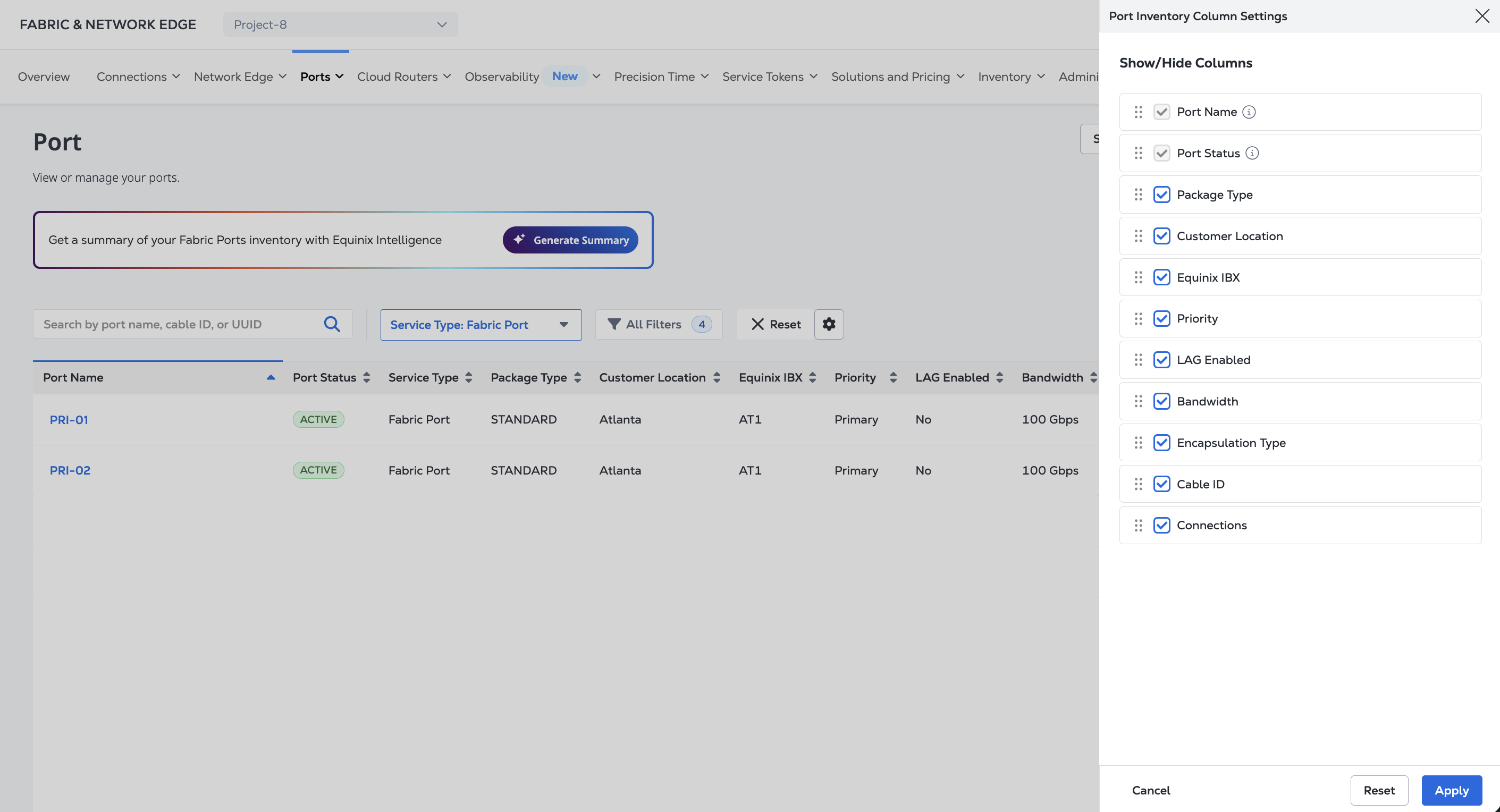Sort by Service Type column arrows
Screen dimensions: 1500x812
coord(469,377)
